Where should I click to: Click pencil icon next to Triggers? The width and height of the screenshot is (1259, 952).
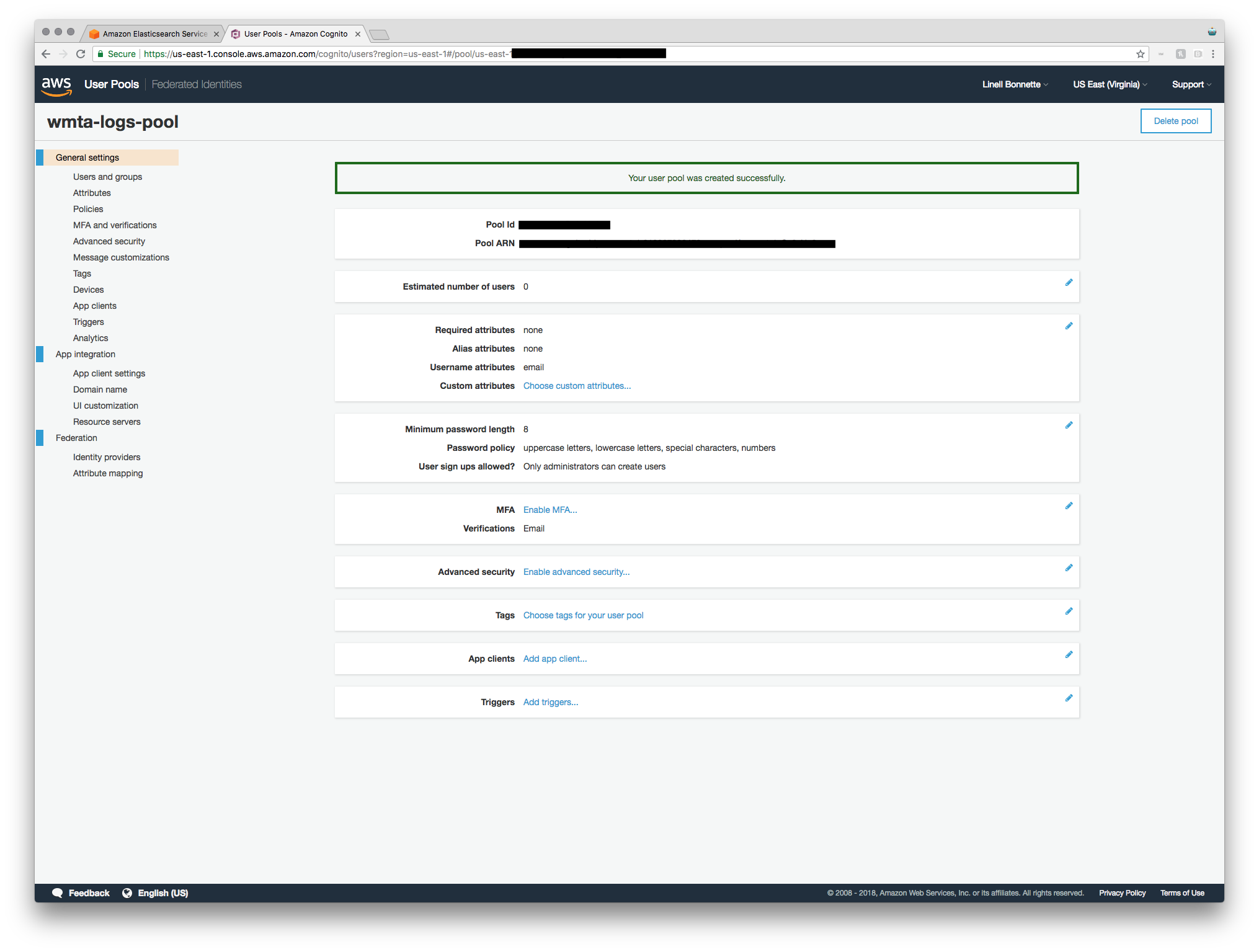[1069, 698]
